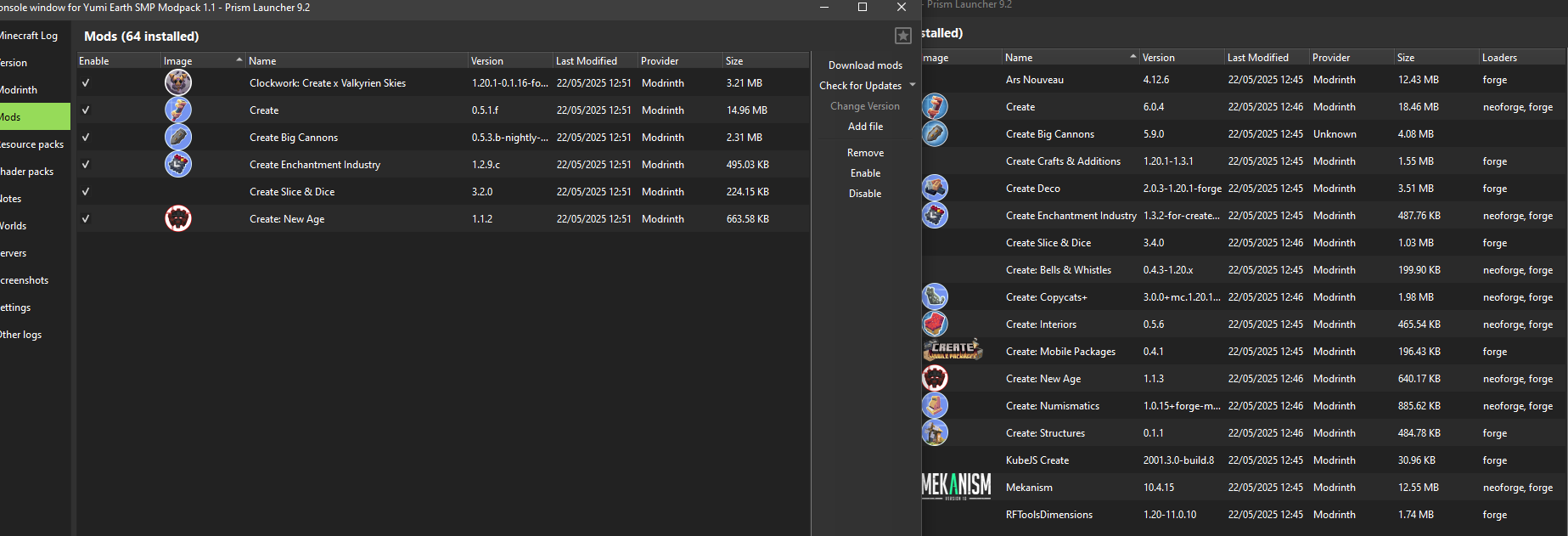Image resolution: width=1568 pixels, height=536 pixels.
Task: Select the Create Crafts & Additions row
Action: (x=1244, y=161)
